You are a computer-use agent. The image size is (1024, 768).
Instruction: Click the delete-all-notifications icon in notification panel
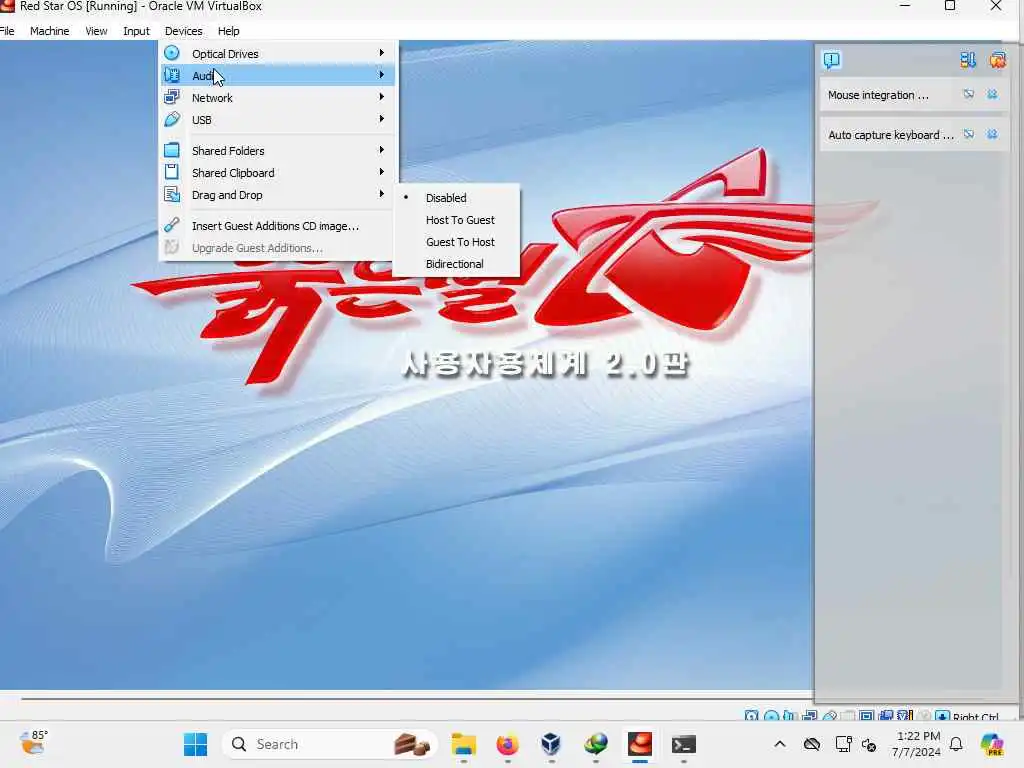997,60
